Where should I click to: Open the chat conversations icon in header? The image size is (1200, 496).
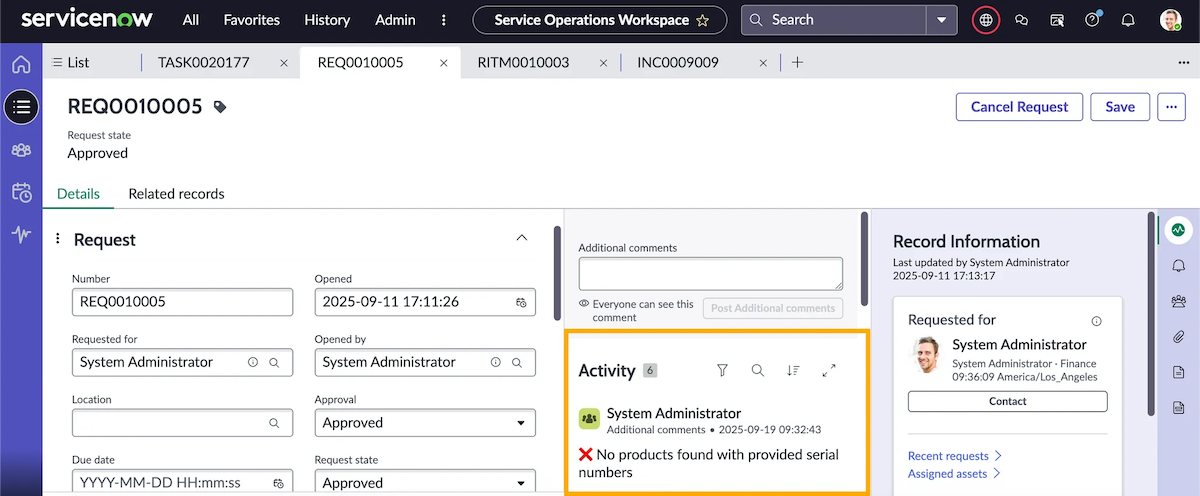pos(1021,20)
